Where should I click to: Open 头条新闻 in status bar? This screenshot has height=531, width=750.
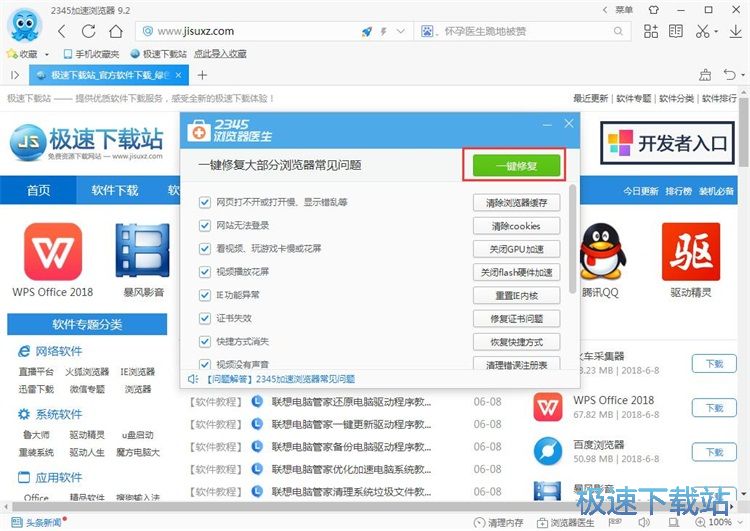point(38,522)
